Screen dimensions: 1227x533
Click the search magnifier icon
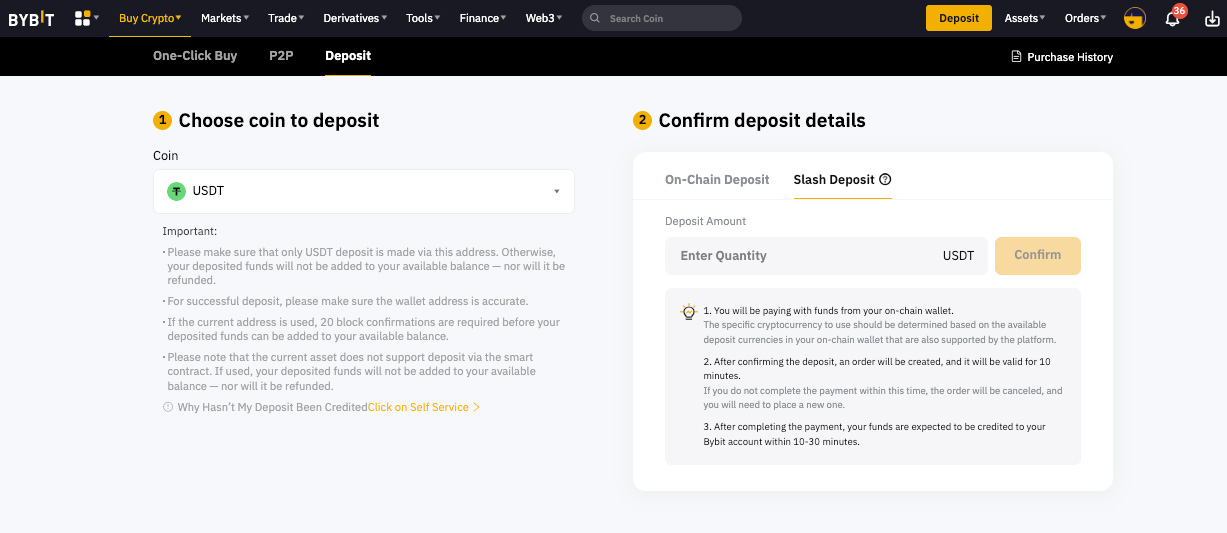596,18
